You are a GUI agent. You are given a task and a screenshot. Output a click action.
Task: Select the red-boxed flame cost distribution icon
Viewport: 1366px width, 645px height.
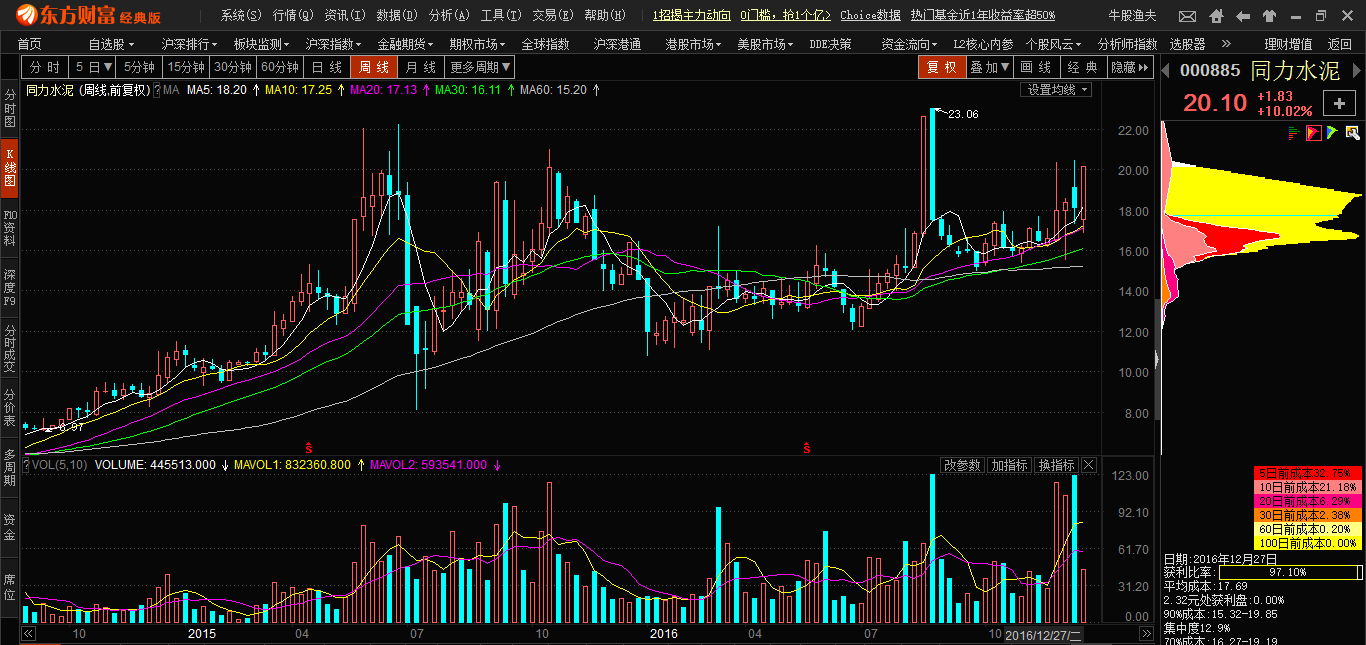pyautogui.click(x=1313, y=132)
